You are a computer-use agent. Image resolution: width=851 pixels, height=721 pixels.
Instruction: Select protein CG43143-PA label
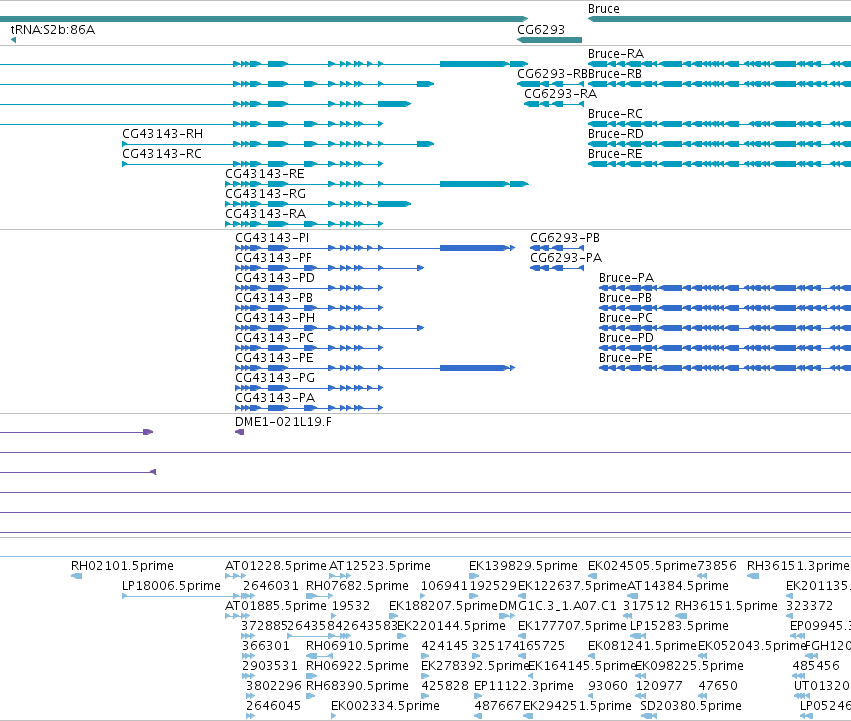(275, 399)
